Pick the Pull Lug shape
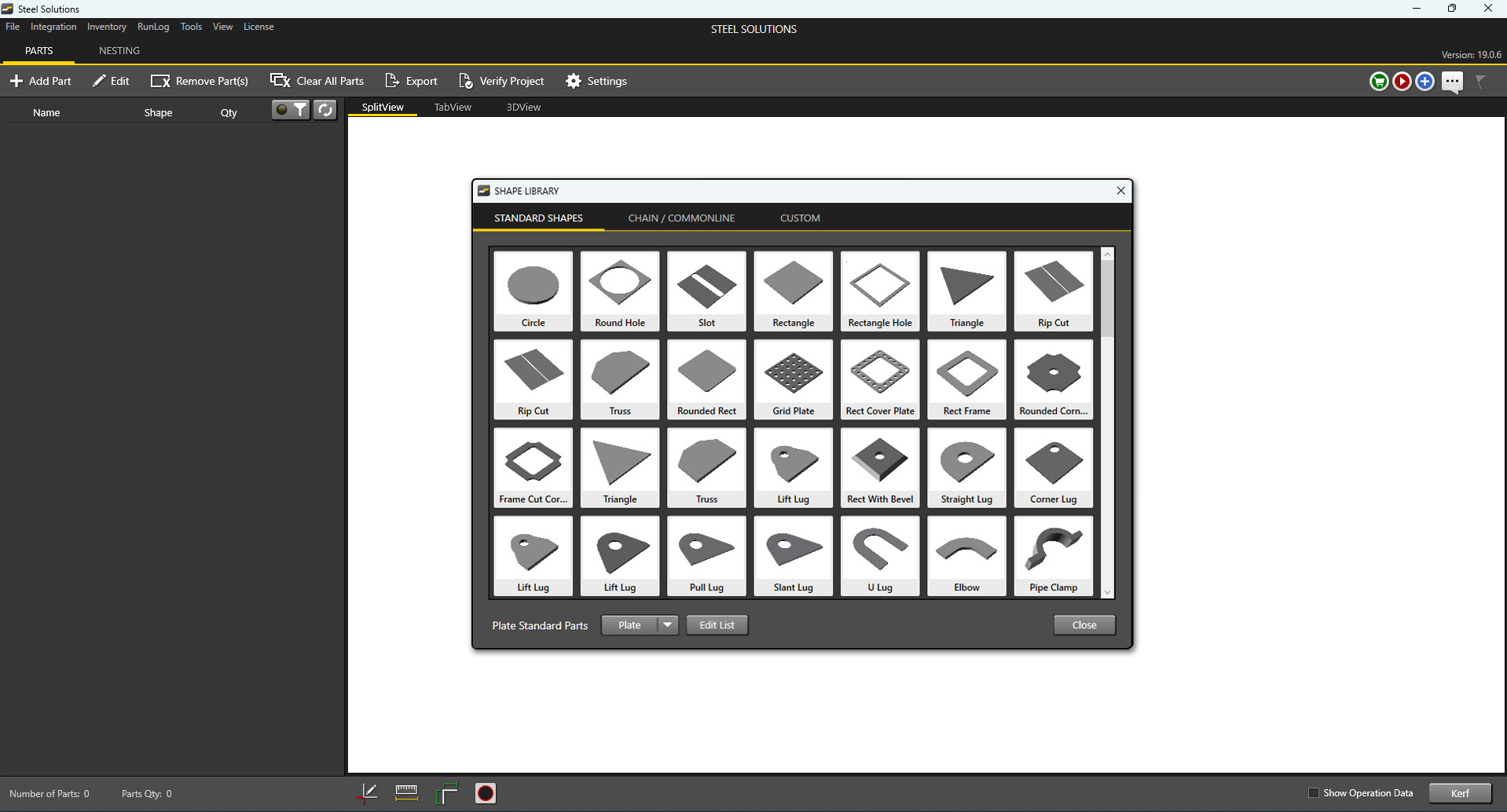 pos(706,555)
